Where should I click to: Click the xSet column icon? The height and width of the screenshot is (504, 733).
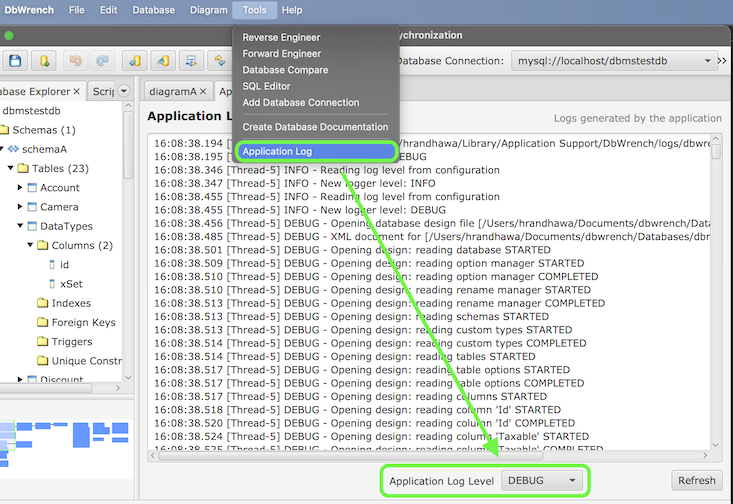(52, 284)
